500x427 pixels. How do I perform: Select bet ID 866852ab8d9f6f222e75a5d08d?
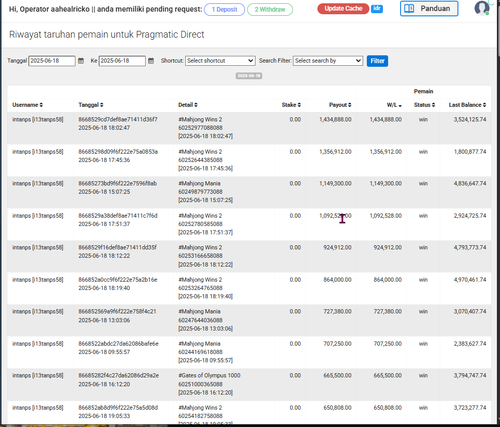(x=118, y=408)
